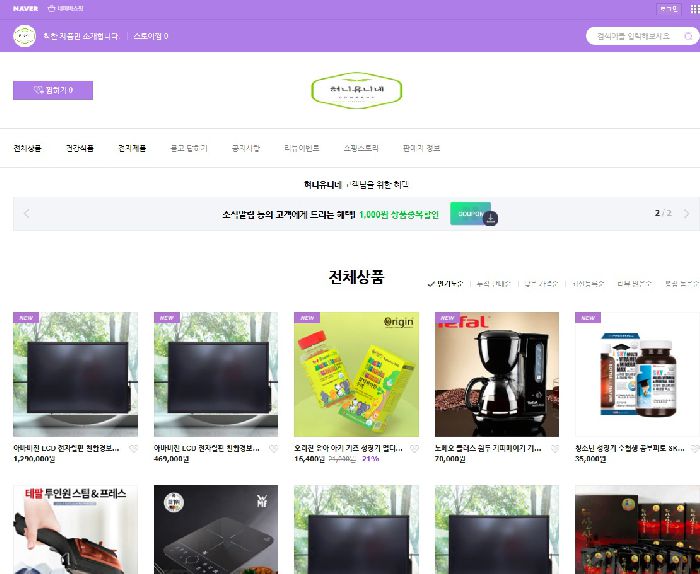Heart the Origin kids vitamin product
This screenshot has height=574, width=700.
[x=414, y=449]
